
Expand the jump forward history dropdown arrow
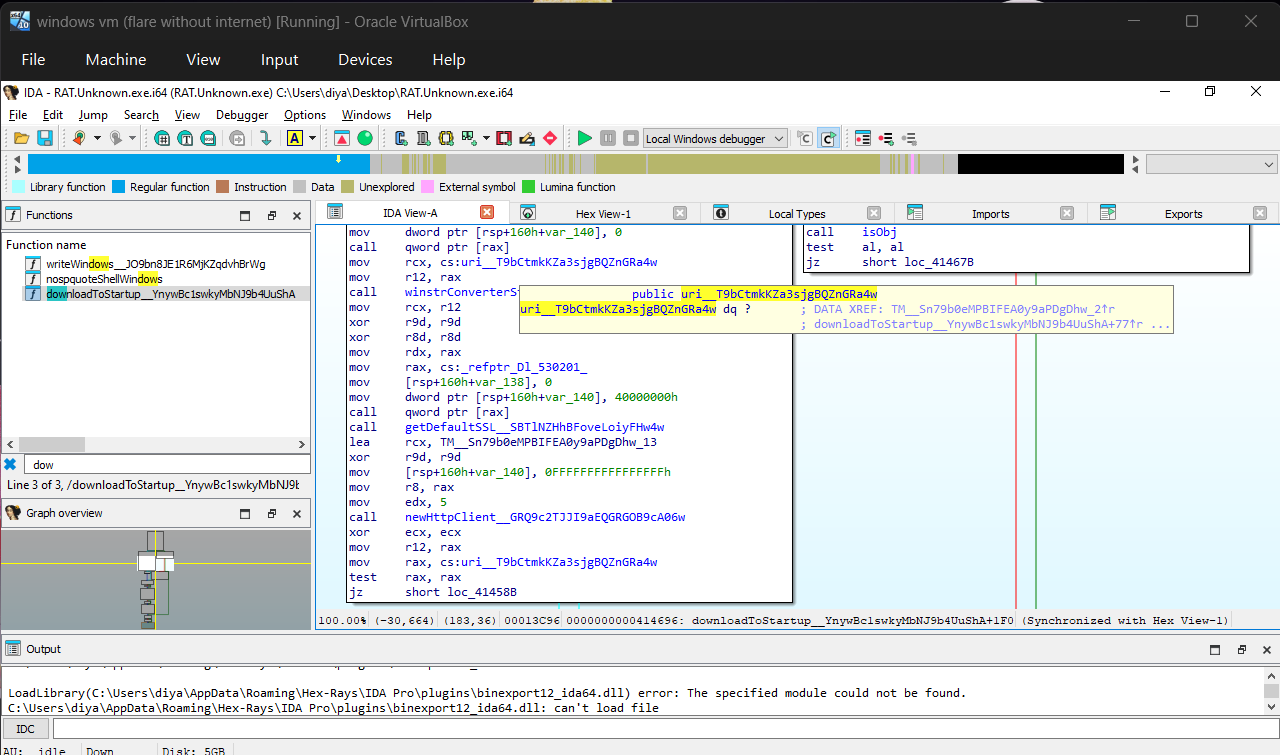point(134,138)
